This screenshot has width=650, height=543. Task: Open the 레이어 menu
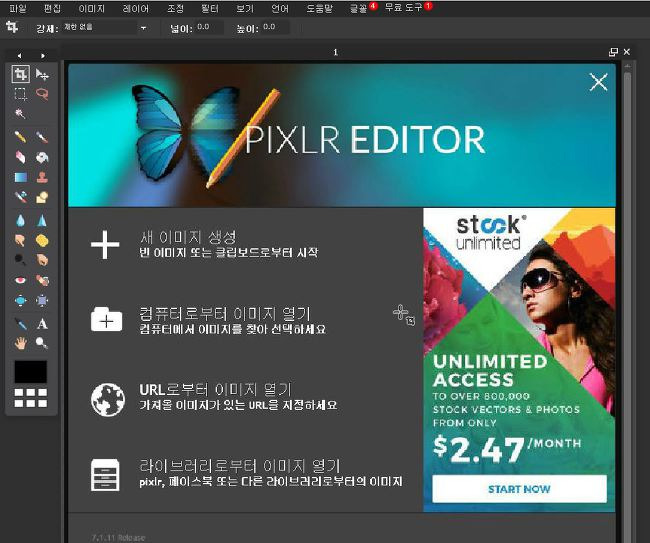(x=136, y=8)
